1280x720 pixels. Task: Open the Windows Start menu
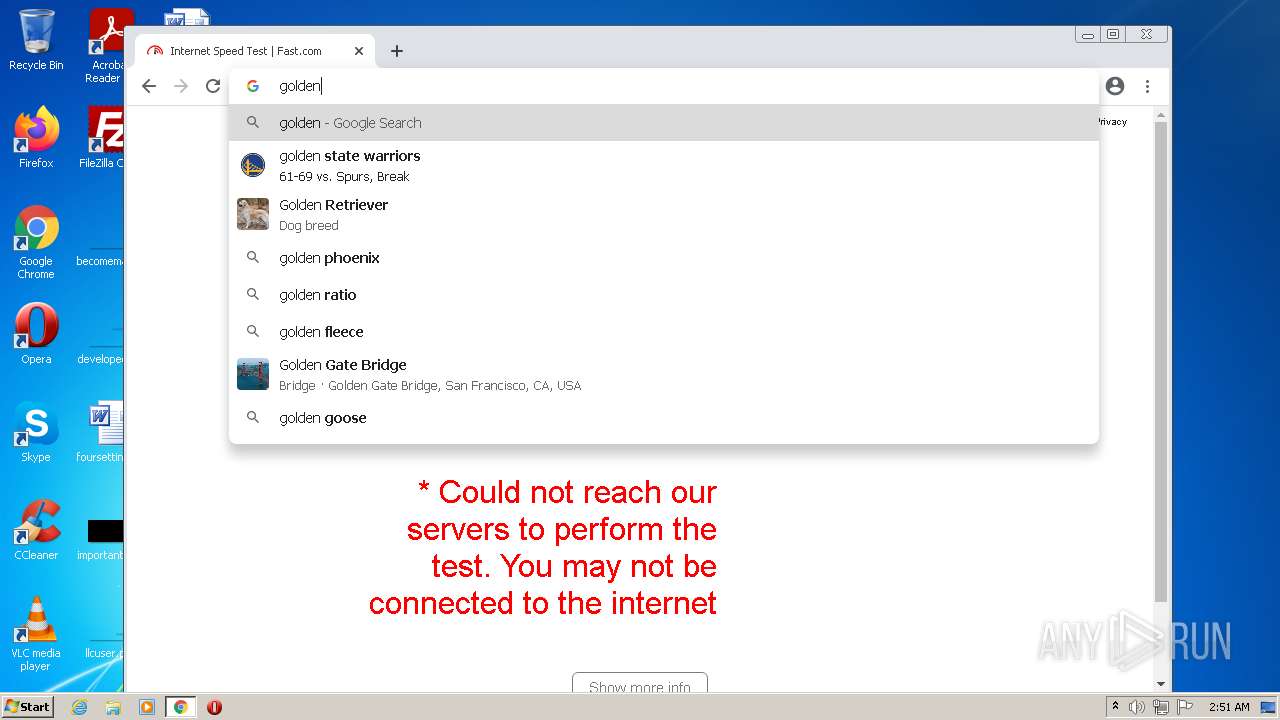(x=27, y=707)
